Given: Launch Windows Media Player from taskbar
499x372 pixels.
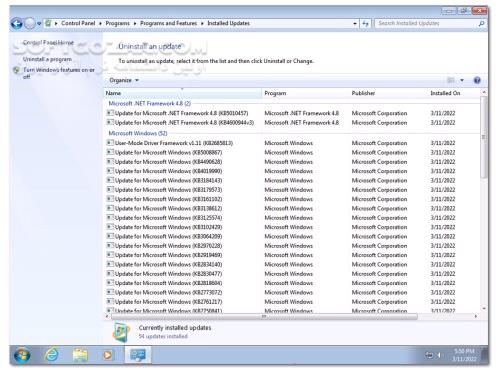Looking at the screenshot, I should 107,355.
